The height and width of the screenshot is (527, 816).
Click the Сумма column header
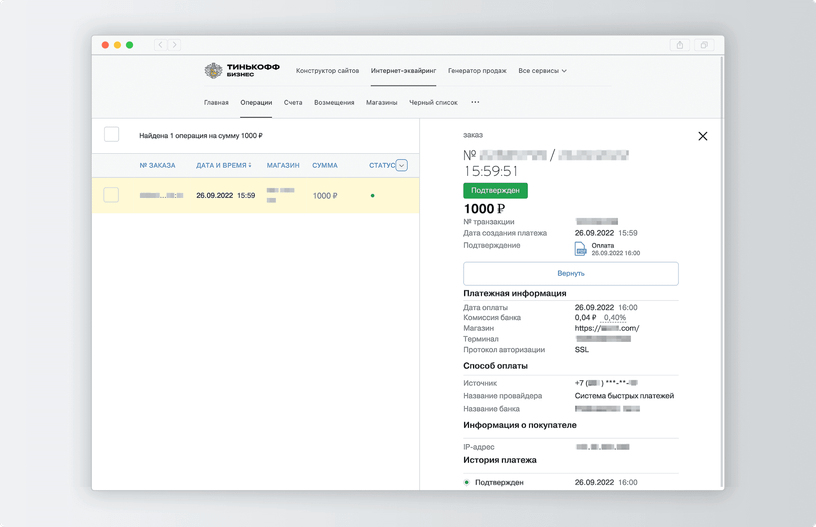325,165
